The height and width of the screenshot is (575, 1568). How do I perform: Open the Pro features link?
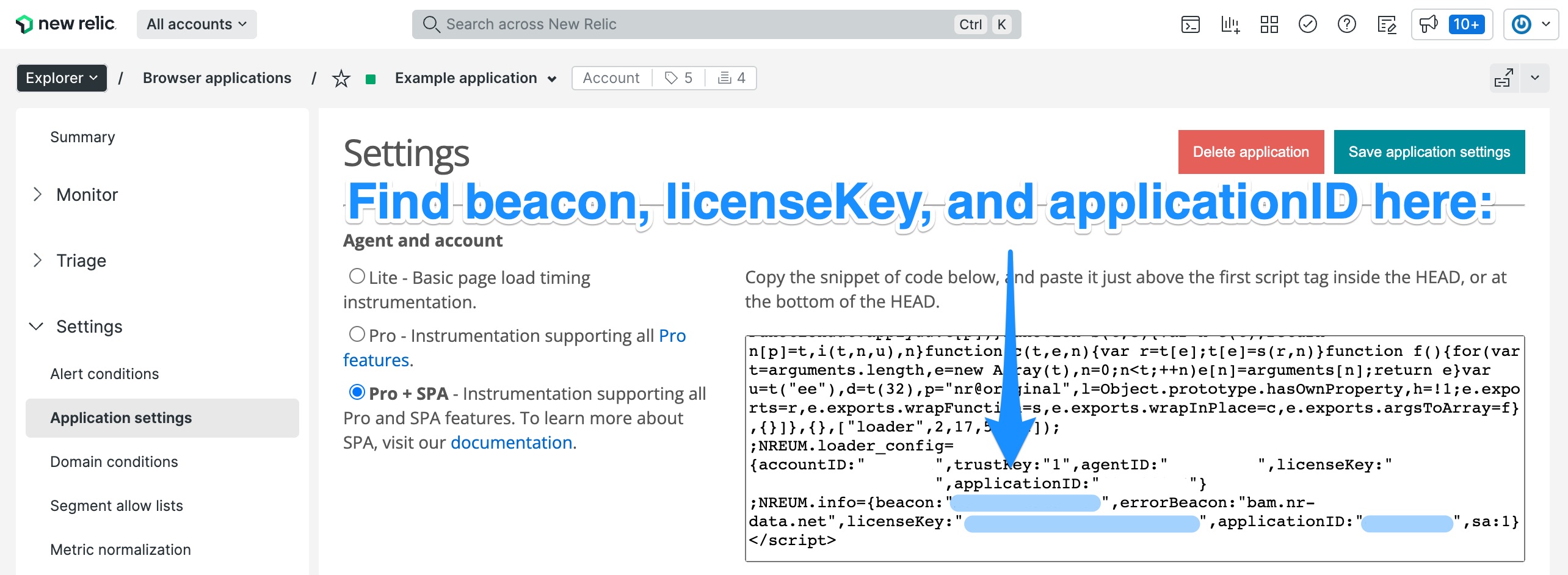coord(514,348)
